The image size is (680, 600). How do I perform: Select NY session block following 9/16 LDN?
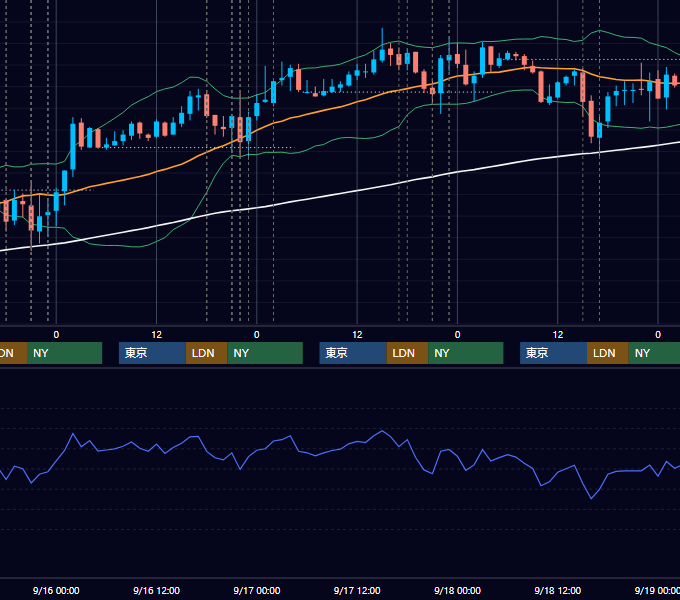tap(265, 353)
